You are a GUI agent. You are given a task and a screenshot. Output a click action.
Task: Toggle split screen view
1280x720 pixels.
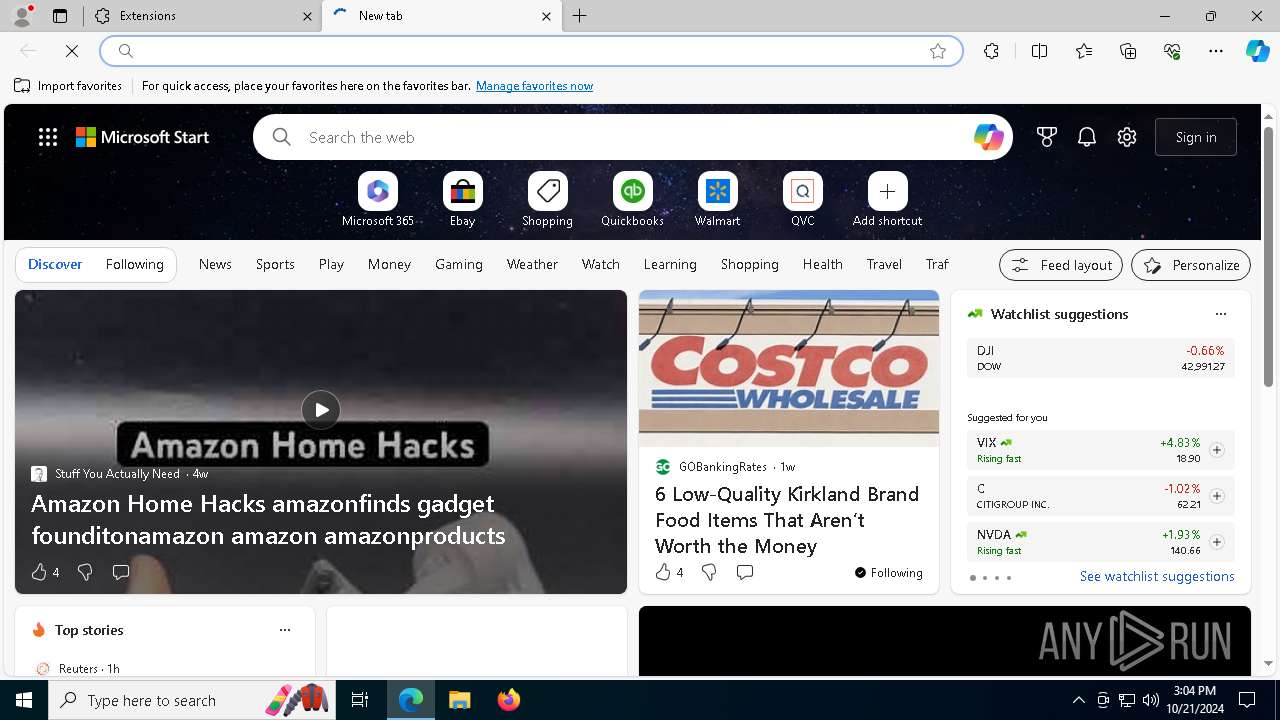point(1039,51)
